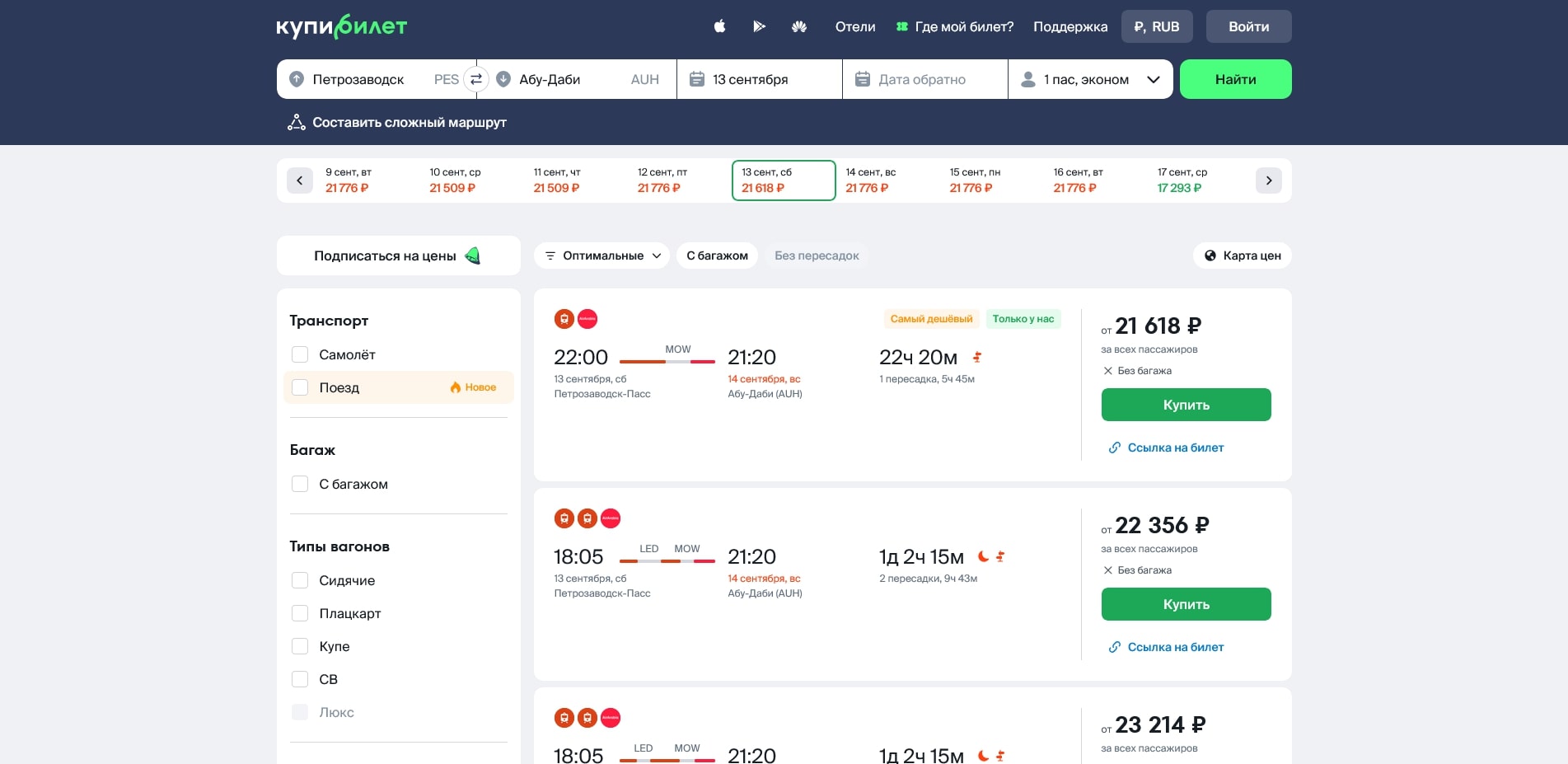Show earlier dates with left arrow
1568x764 pixels.
pyautogui.click(x=300, y=180)
